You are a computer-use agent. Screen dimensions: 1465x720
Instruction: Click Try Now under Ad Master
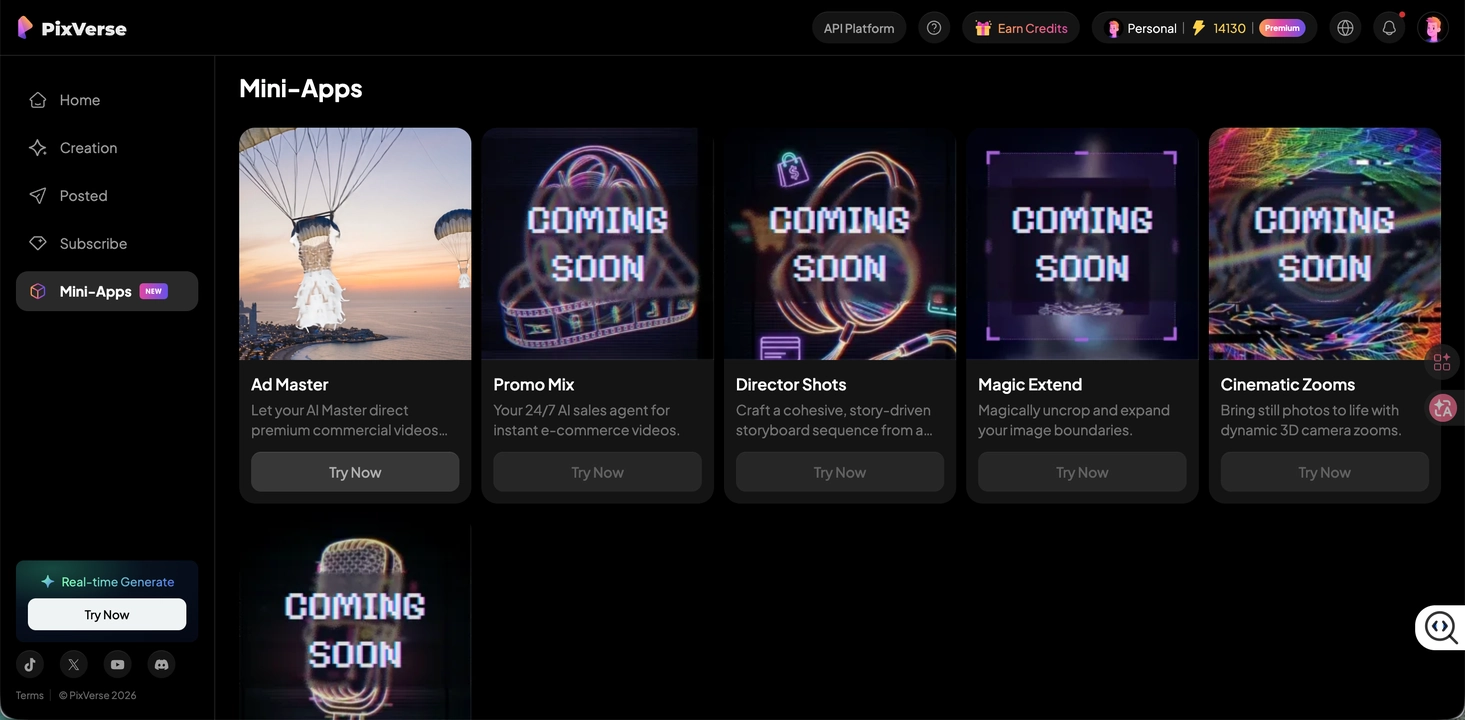click(355, 472)
